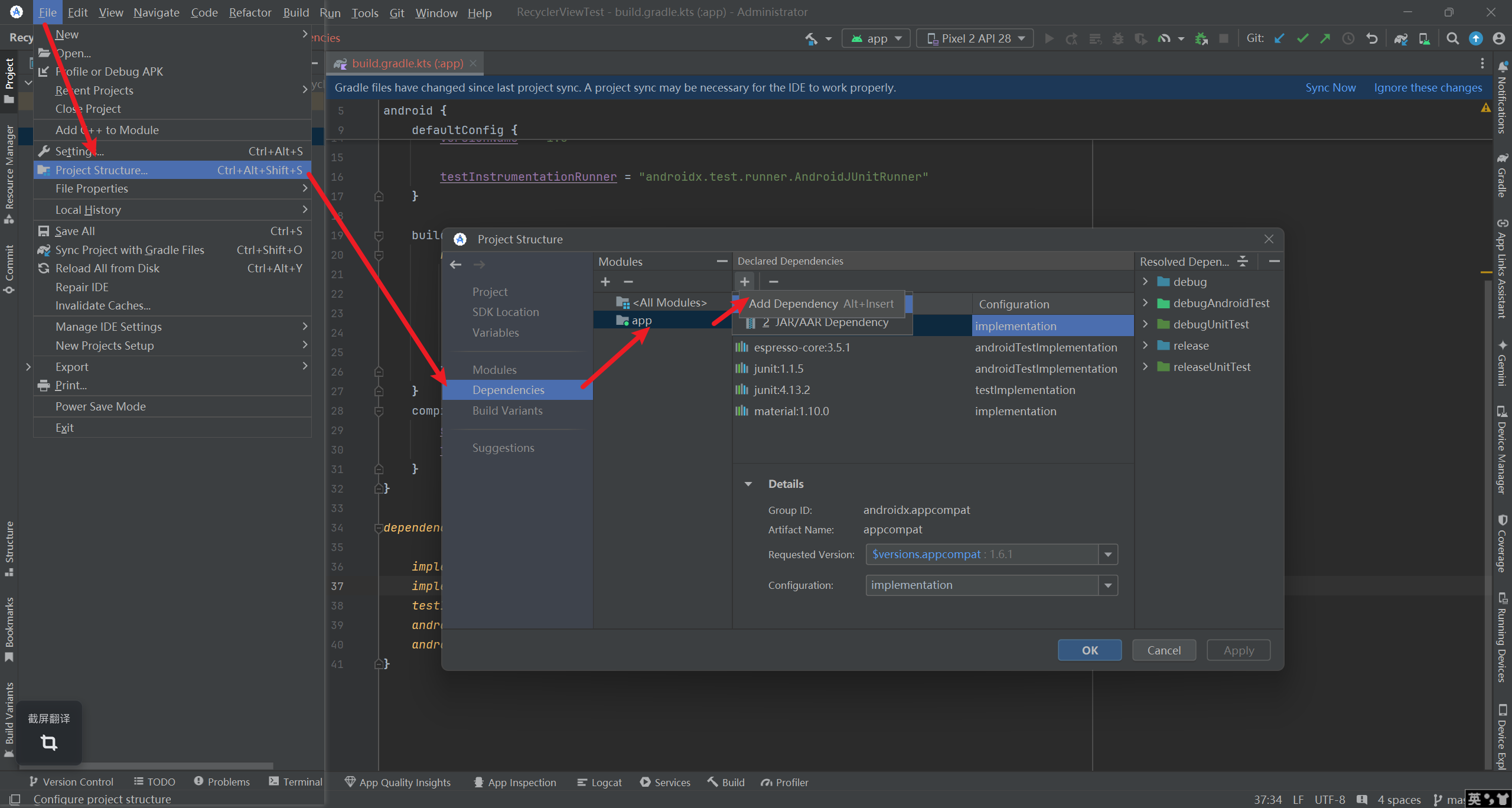This screenshot has width=1512, height=808.
Task: Run the app with the green play button
Action: pos(1049,39)
